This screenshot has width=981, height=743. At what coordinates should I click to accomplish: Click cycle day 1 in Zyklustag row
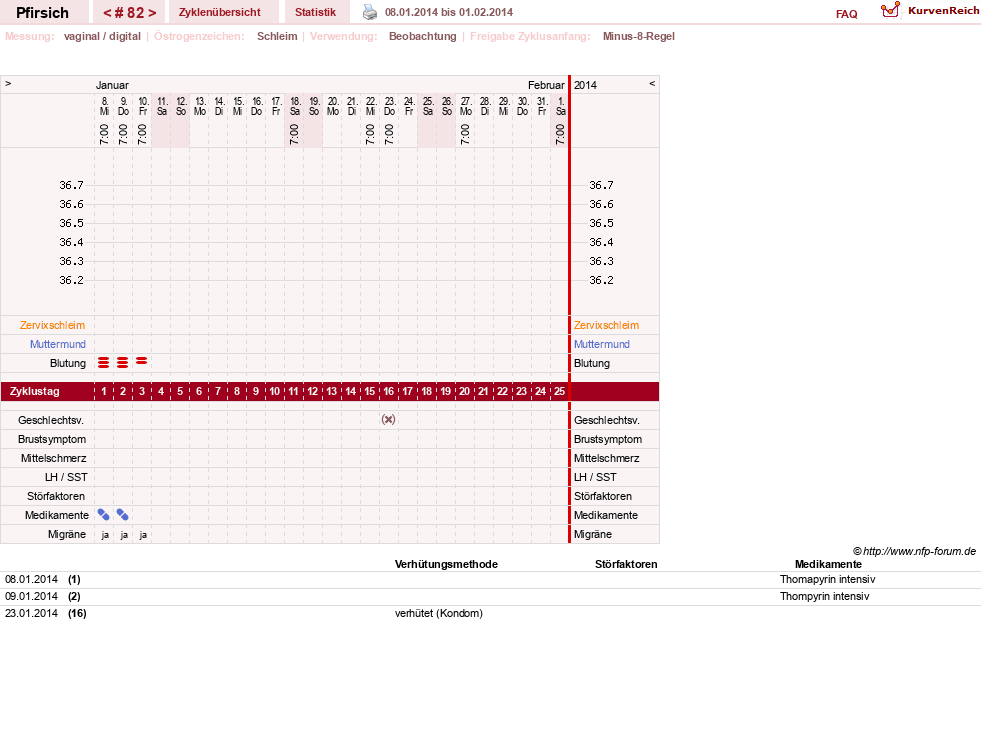pos(104,392)
